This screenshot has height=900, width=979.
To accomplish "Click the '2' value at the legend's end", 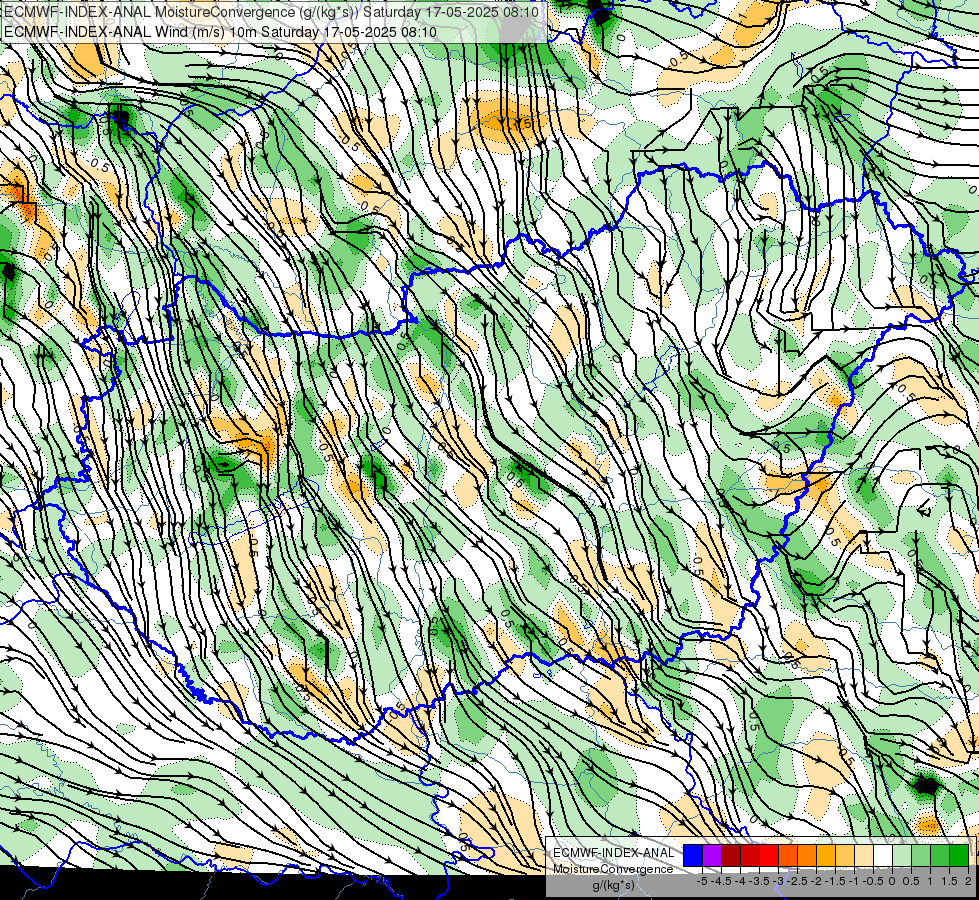I will pyautogui.click(x=968, y=881).
